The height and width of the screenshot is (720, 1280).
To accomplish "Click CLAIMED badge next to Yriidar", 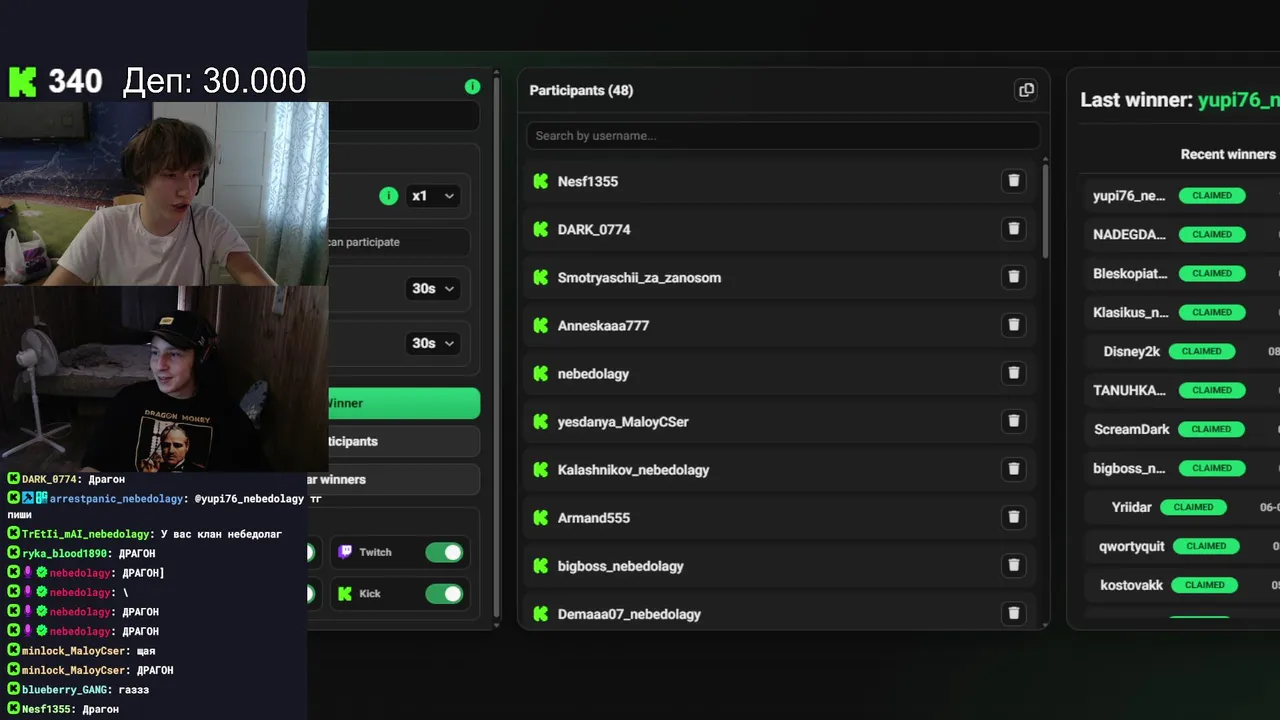I will [1193, 507].
